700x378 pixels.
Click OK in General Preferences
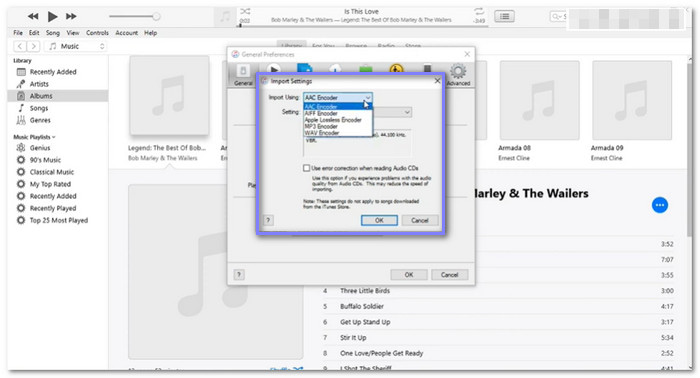(409, 274)
